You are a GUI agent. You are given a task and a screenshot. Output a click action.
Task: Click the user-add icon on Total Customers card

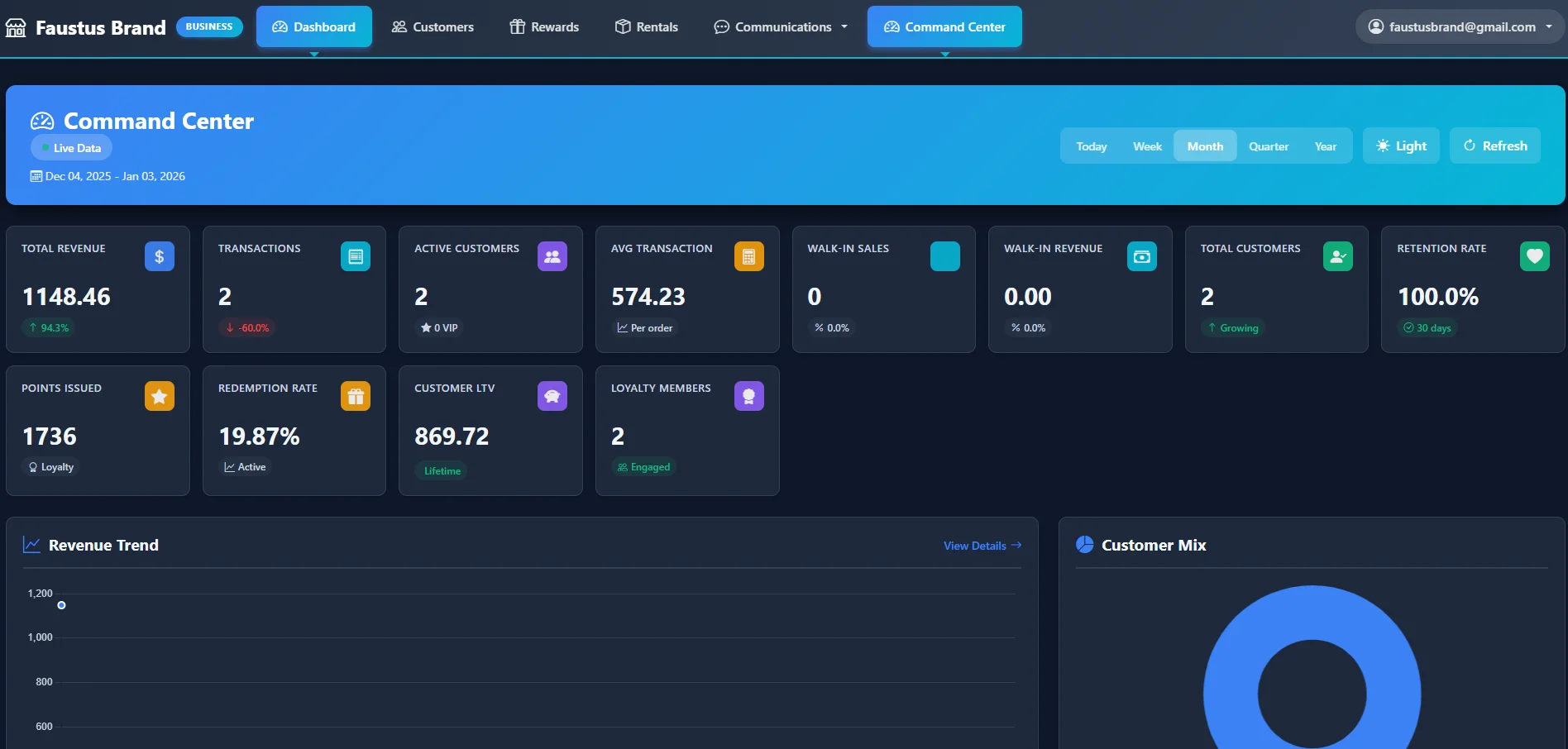[x=1338, y=256]
